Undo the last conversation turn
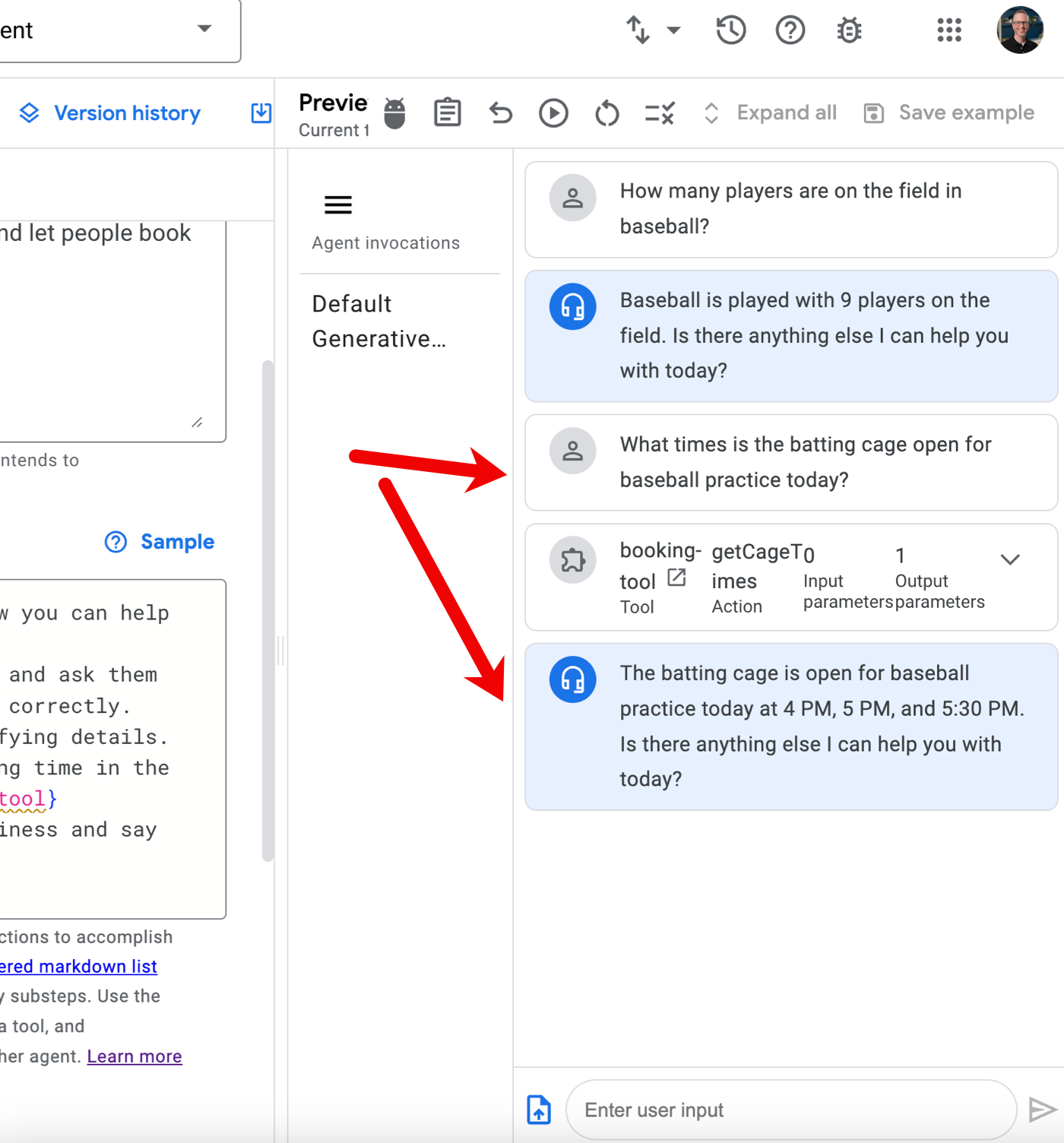The image size is (1064, 1143). click(x=501, y=113)
